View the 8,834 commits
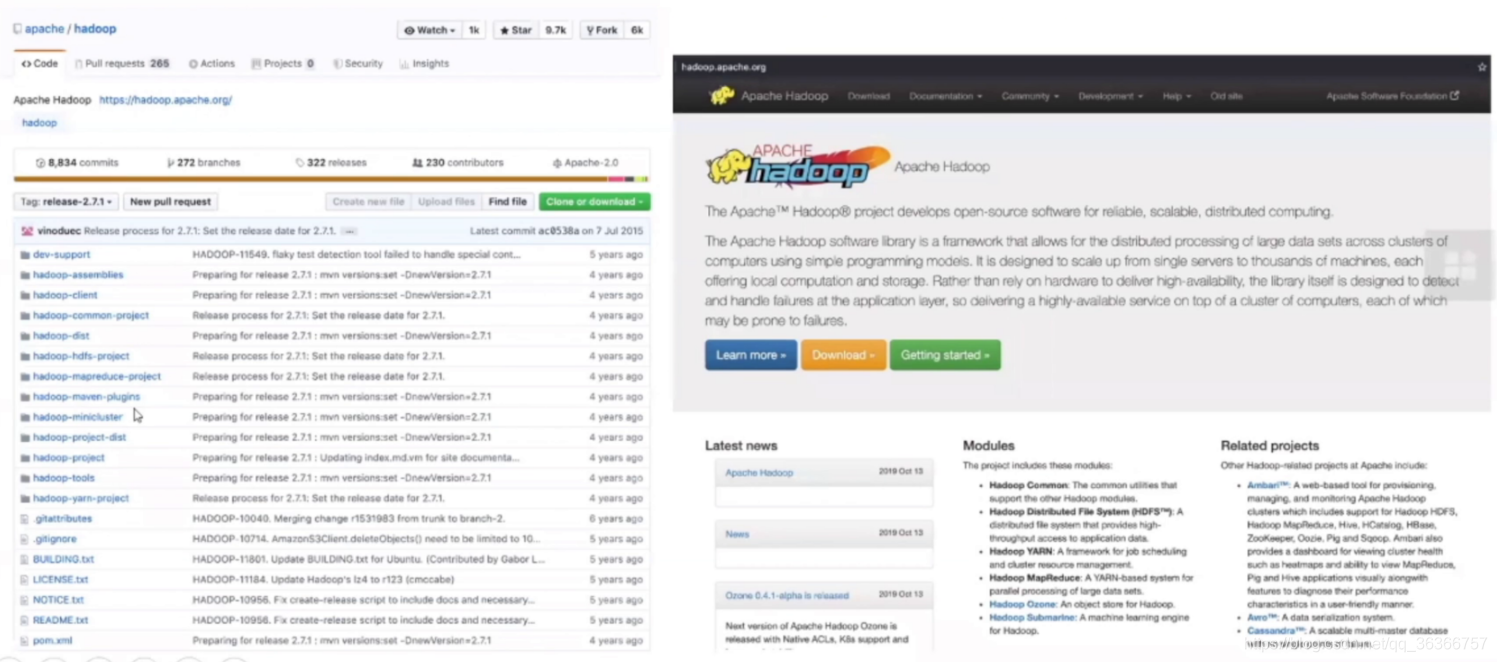Image resolution: width=1497 pixels, height=662 pixels. click(x=77, y=162)
